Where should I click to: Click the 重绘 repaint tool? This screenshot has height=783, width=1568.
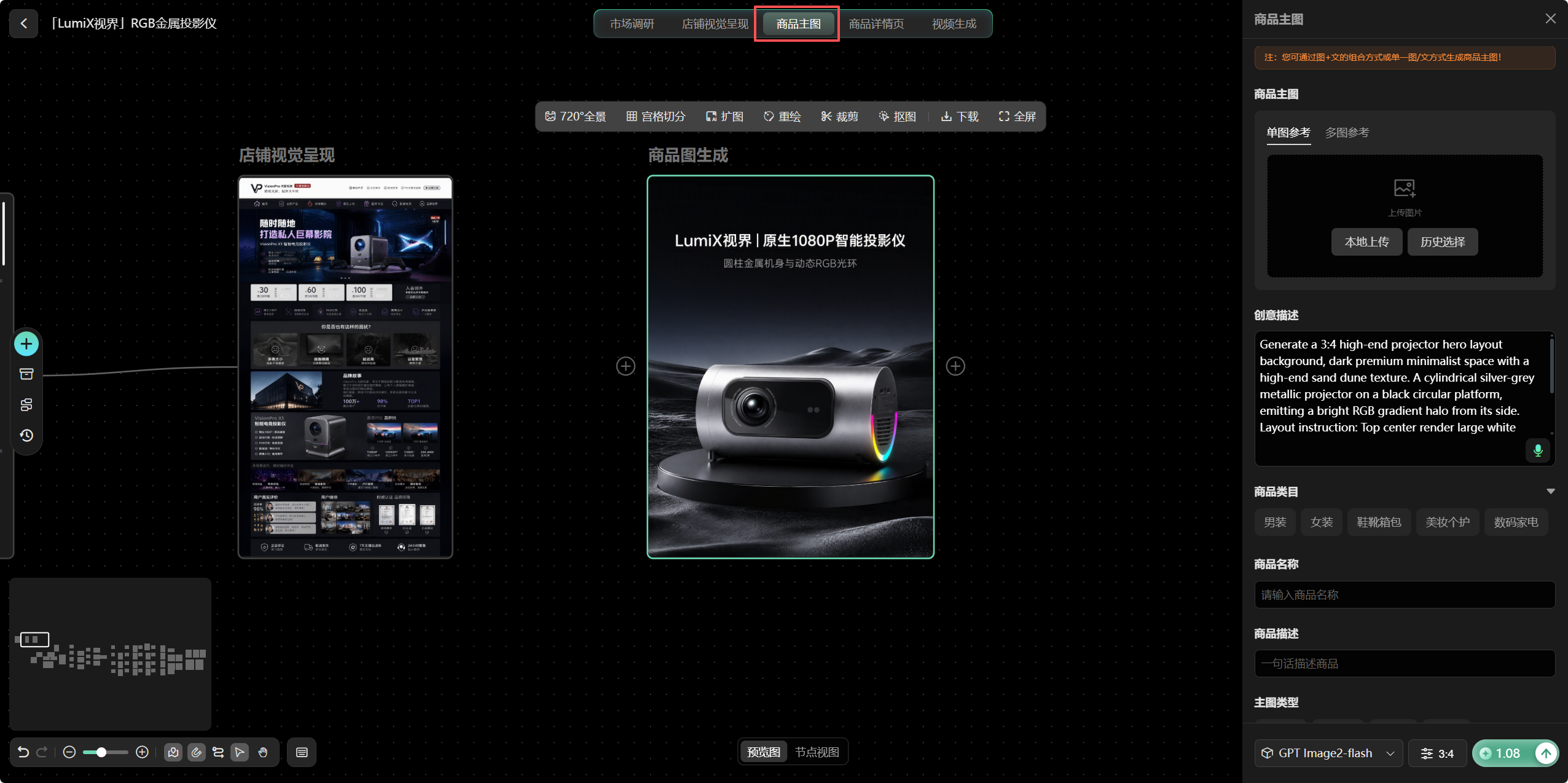pyautogui.click(x=782, y=116)
